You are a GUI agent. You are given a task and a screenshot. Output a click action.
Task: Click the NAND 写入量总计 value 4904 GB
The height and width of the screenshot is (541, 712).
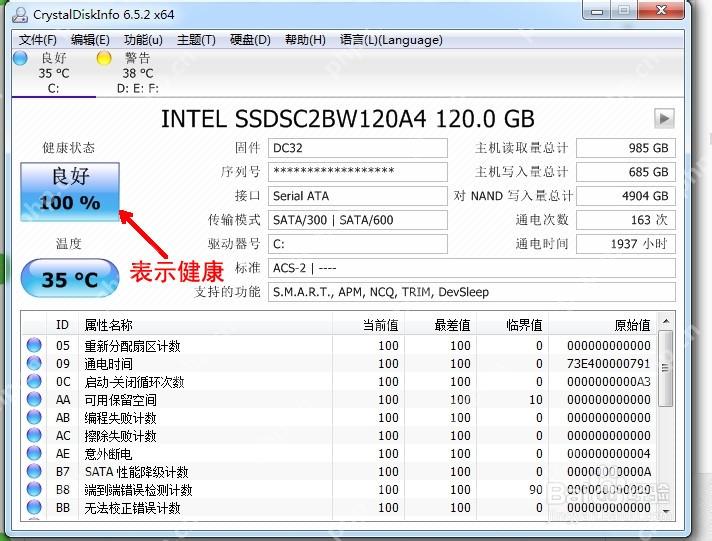(626, 196)
